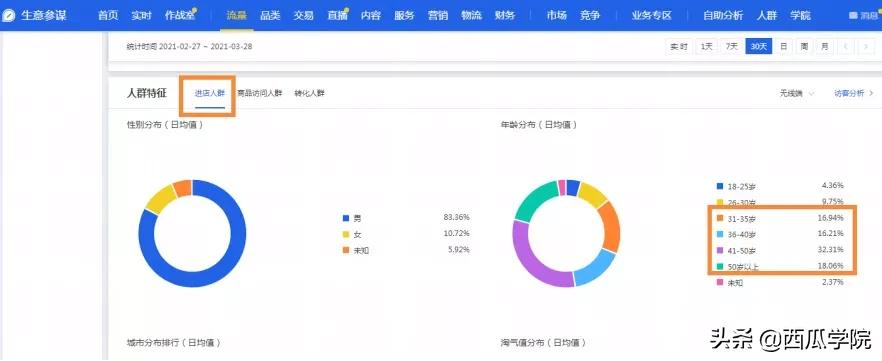The width and height of the screenshot is (882, 361).
Task: Click the 18-25岁 legend swatch
Action: click(x=720, y=186)
